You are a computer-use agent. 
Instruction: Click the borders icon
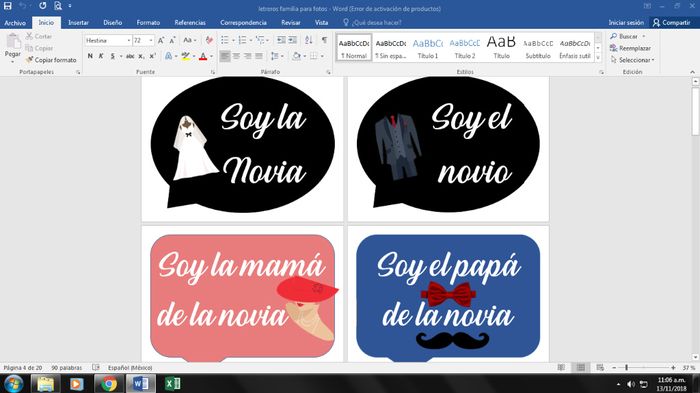click(x=314, y=56)
